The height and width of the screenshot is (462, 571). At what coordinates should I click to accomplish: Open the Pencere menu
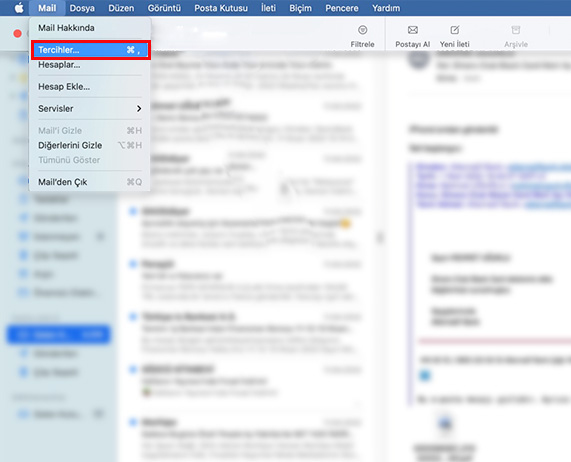coord(342,8)
